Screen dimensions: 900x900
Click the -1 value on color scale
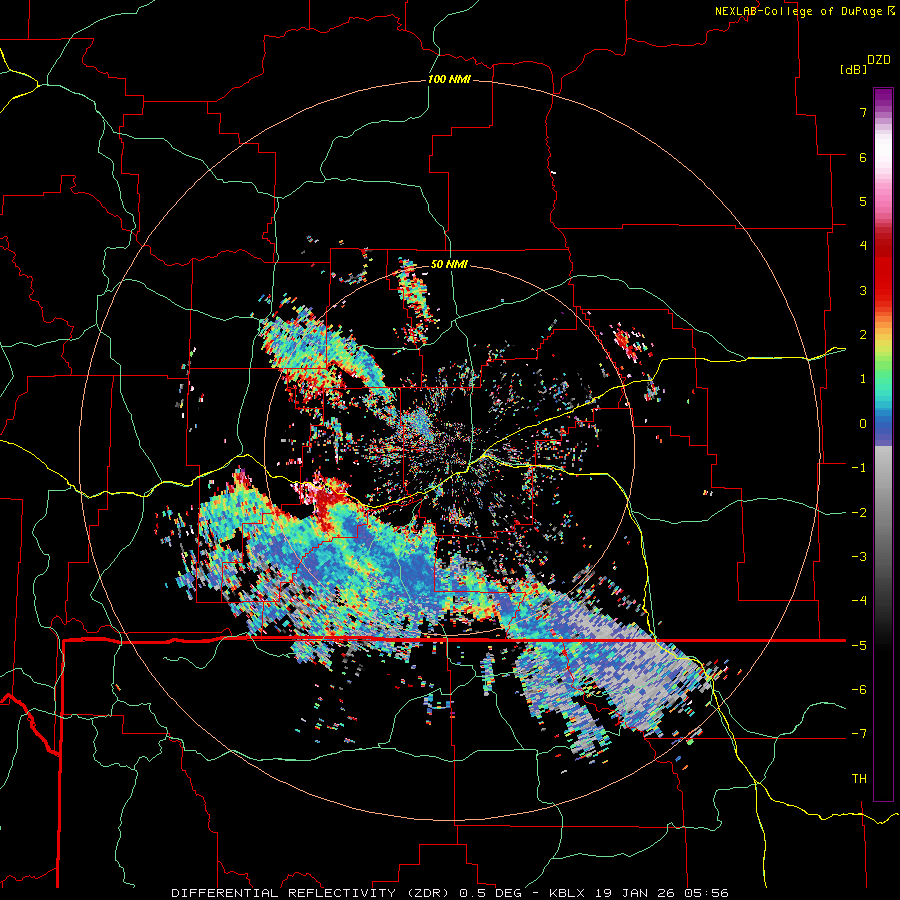(x=859, y=468)
